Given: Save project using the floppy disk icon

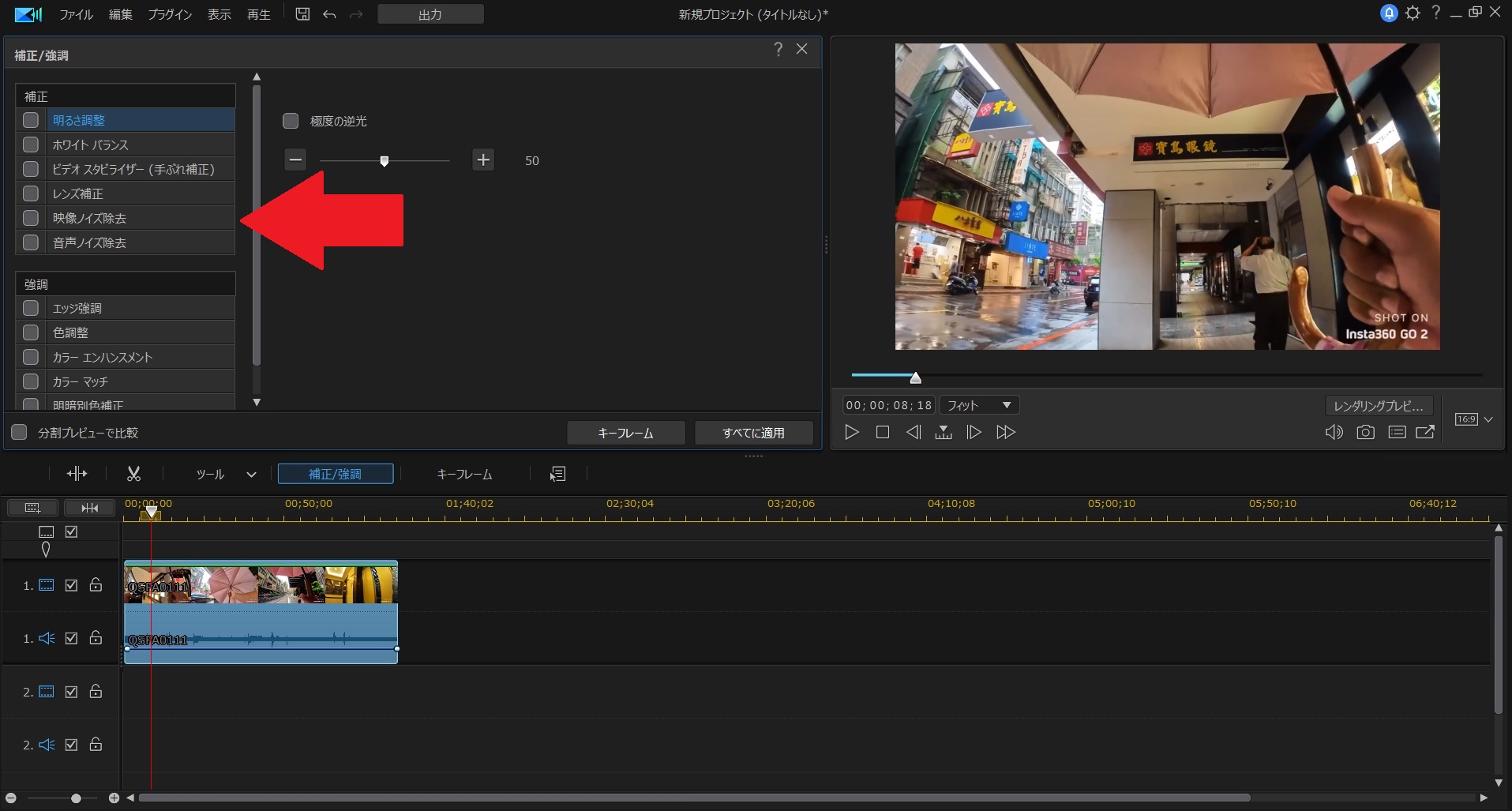Looking at the screenshot, I should click(302, 14).
